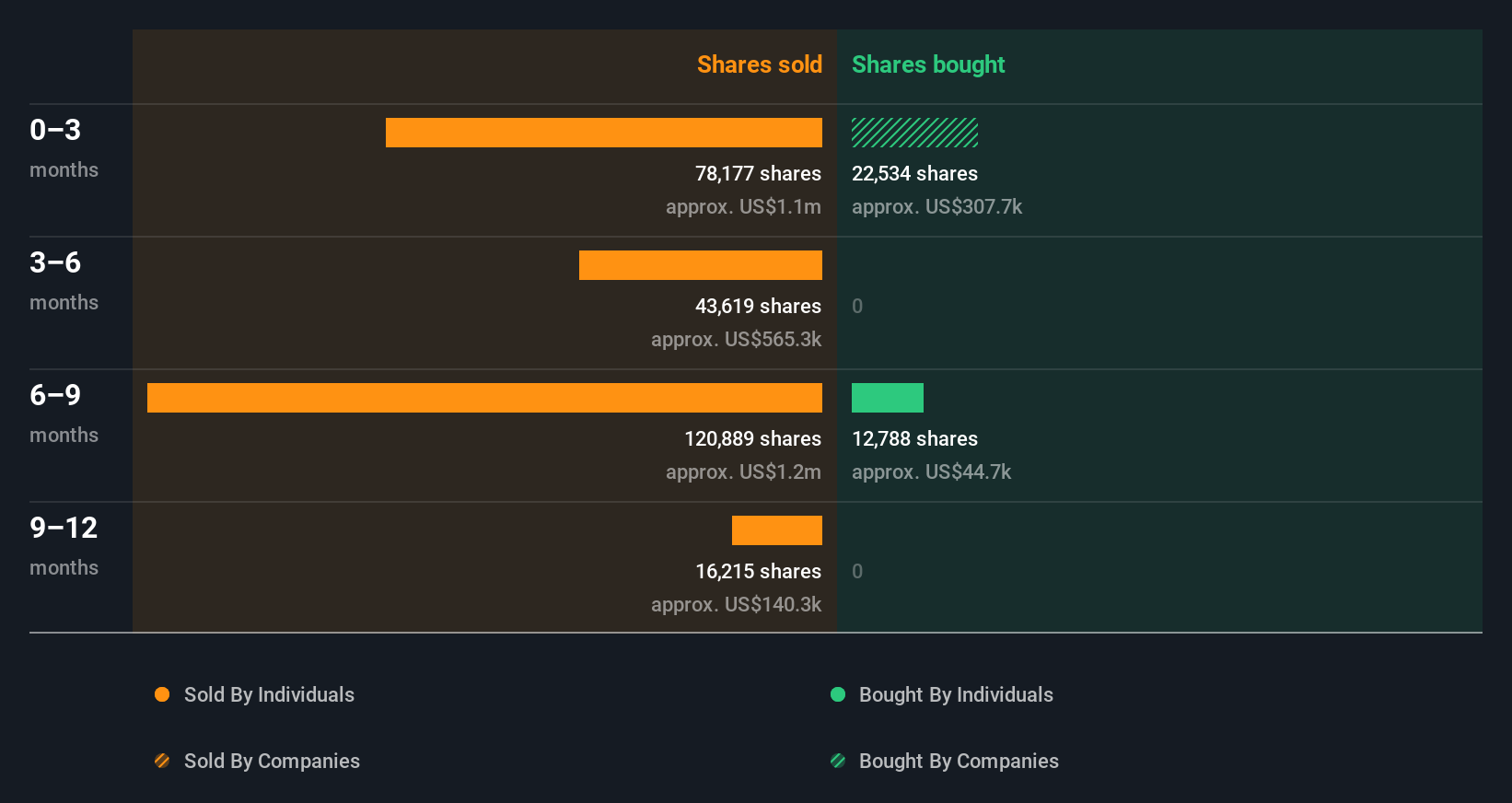
Task: Select the 22,534 shares value
Action: (x=914, y=173)
